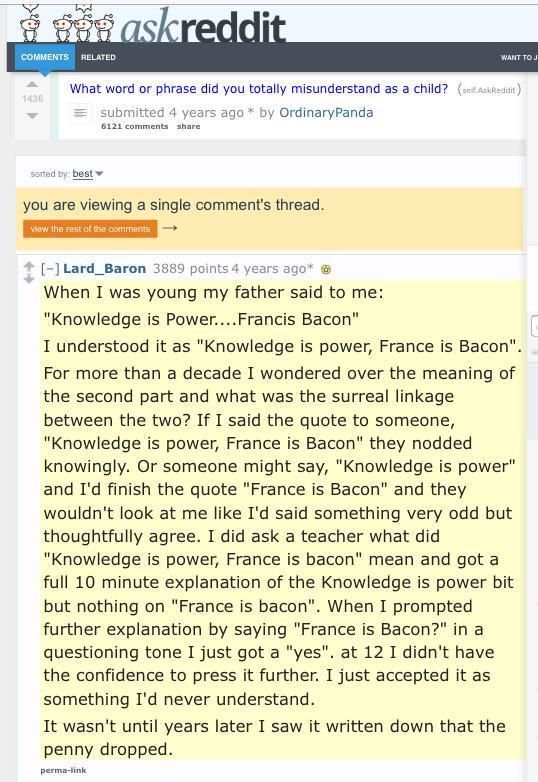The image size is (538, 782).
Task: Click the dropdown arrow next to best
Action: tap(99, 174)
